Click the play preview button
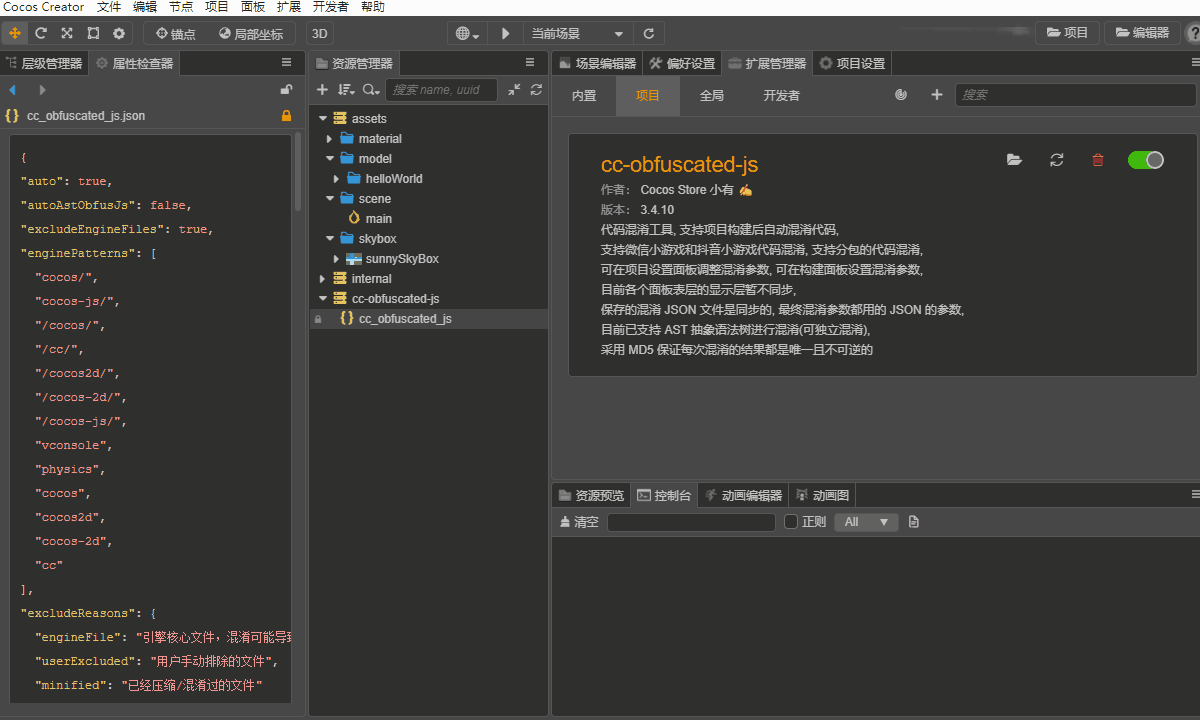 (x=505, y=33)
